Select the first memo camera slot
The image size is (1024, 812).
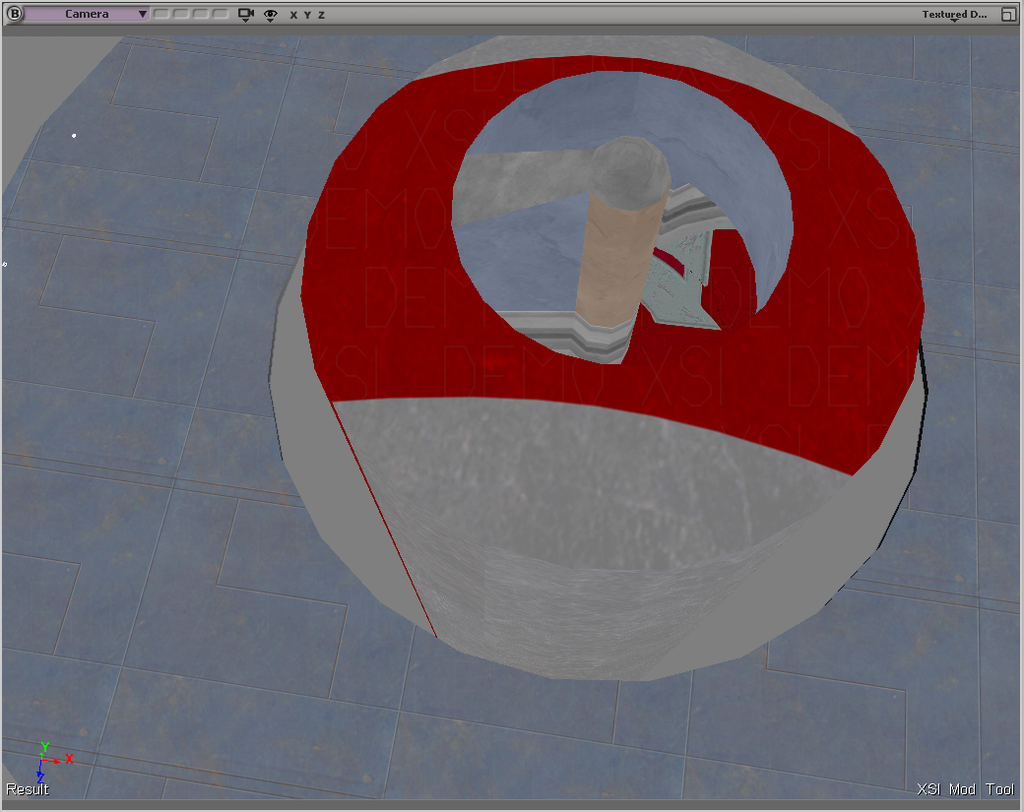(161, 14)
